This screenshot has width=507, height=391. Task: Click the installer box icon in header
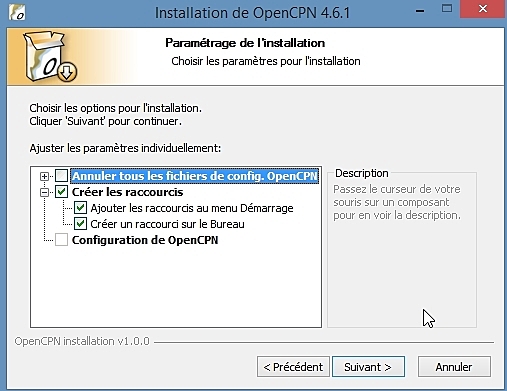50,57
